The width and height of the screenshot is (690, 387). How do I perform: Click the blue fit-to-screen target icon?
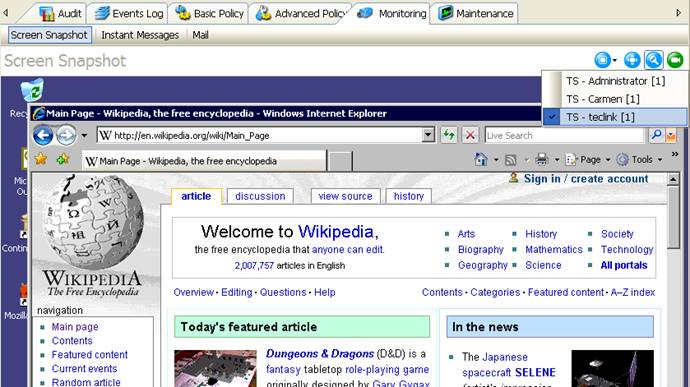632,60
